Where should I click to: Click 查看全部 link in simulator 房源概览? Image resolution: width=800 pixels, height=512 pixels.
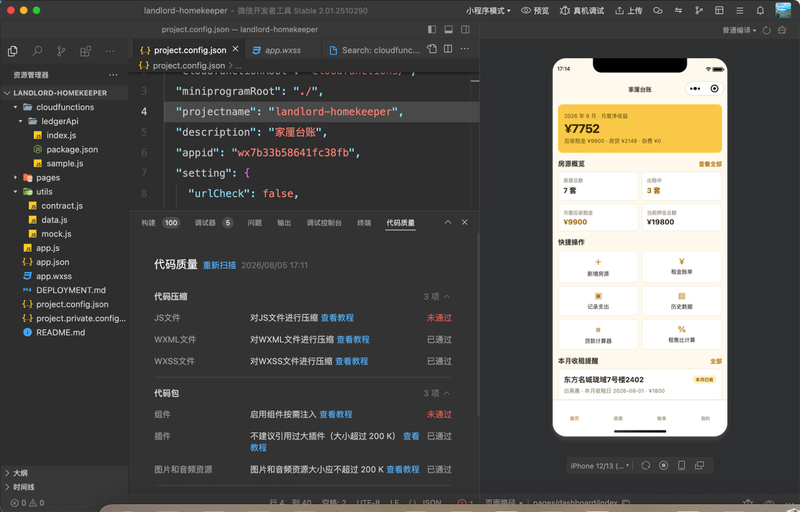(710, 164)
